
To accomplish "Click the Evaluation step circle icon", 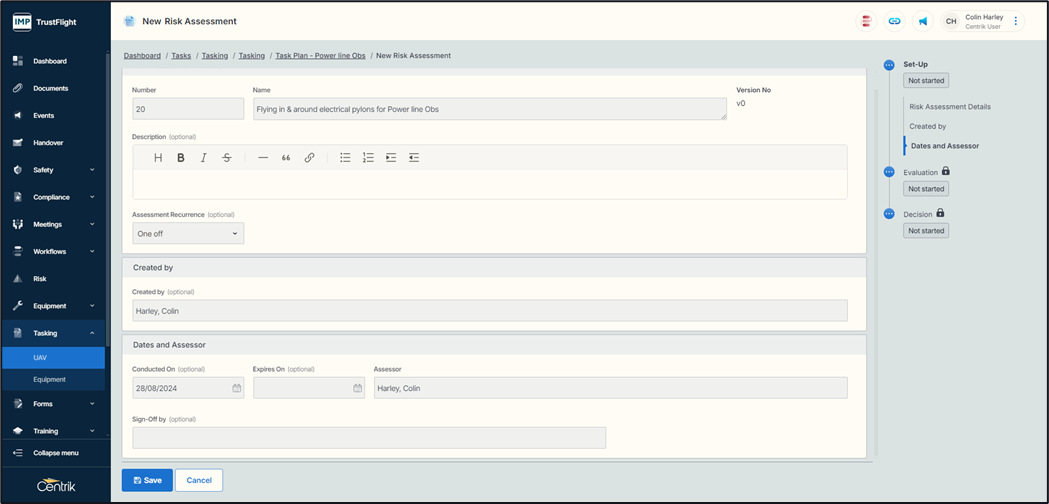I will [889, 172].
